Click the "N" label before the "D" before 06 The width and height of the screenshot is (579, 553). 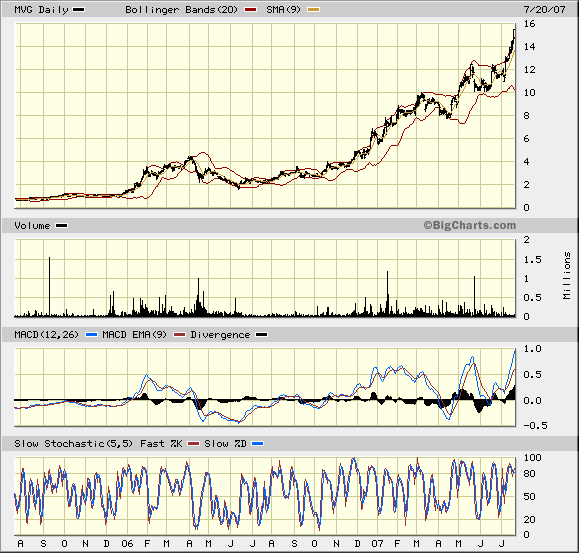coord(85,544)
